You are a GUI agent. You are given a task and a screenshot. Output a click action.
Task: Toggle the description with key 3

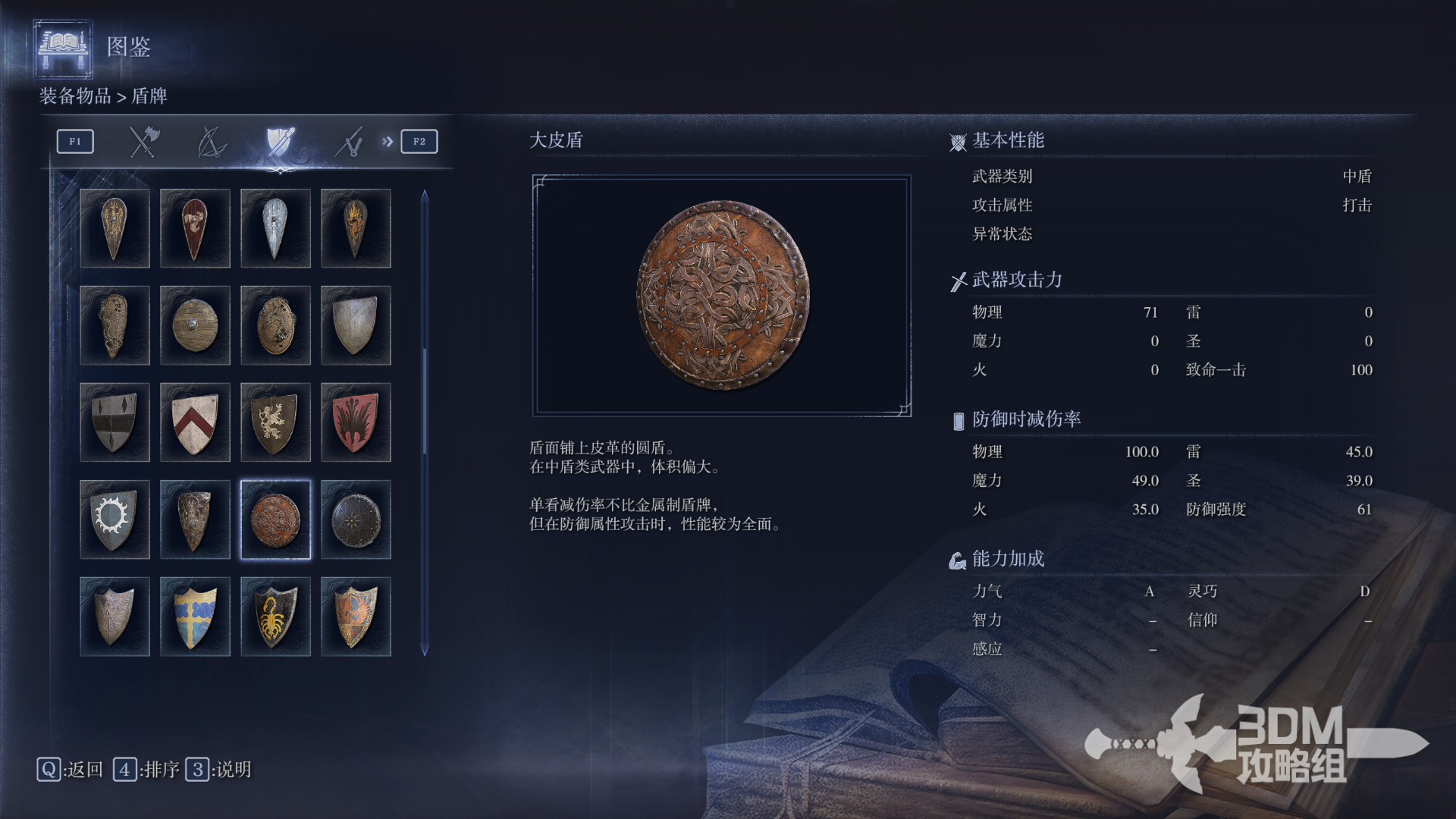click(218, 770)
